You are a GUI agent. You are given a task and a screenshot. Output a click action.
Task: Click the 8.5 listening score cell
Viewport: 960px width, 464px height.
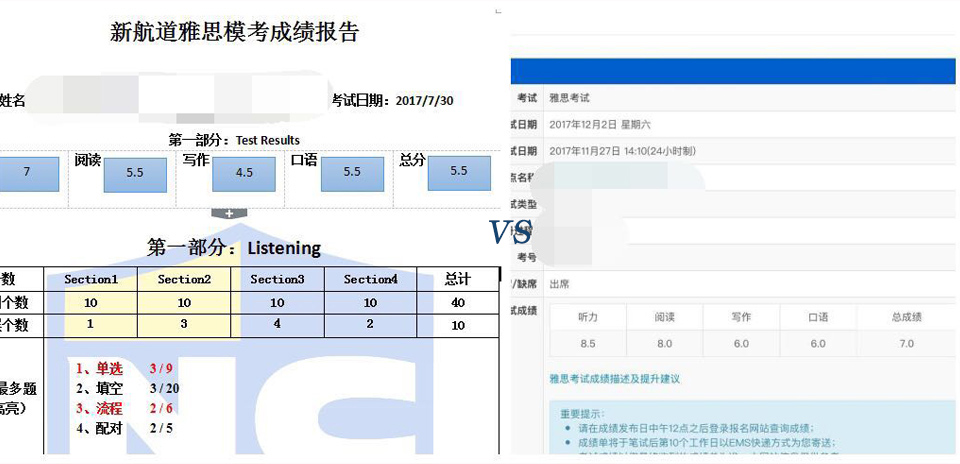[x=588, y=343]
